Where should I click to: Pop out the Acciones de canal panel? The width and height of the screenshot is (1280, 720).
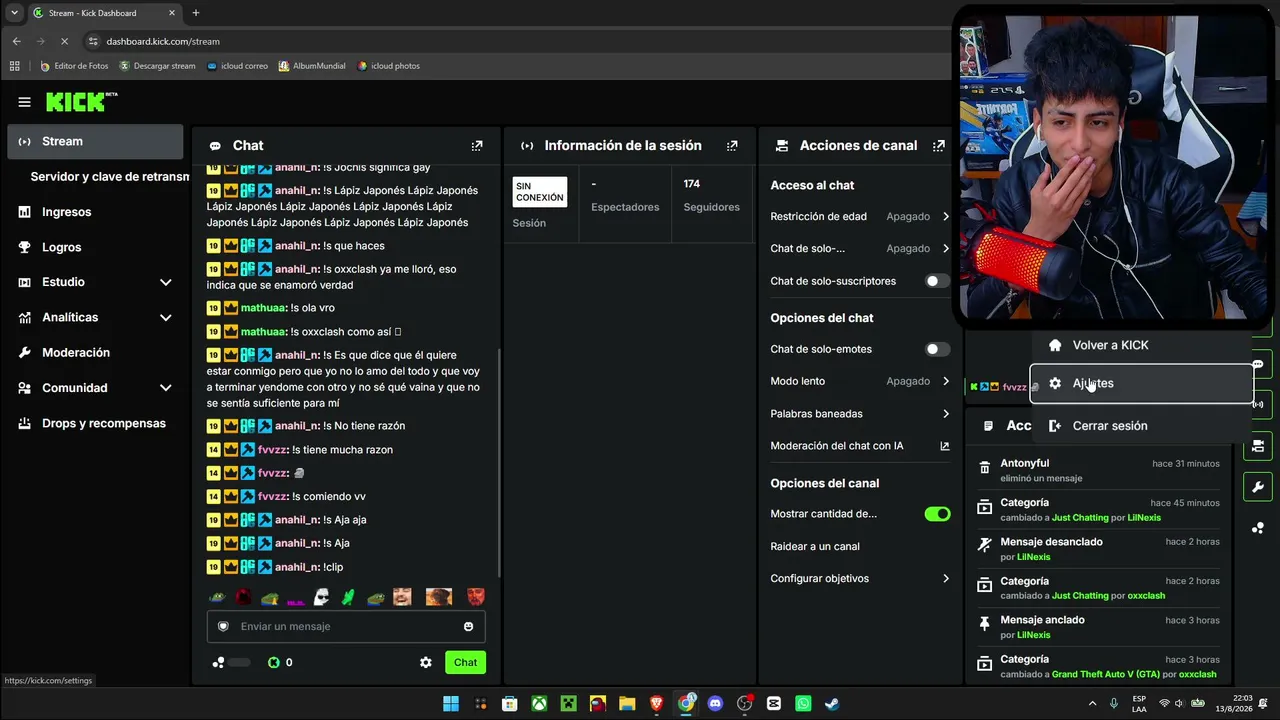(938, 145)
